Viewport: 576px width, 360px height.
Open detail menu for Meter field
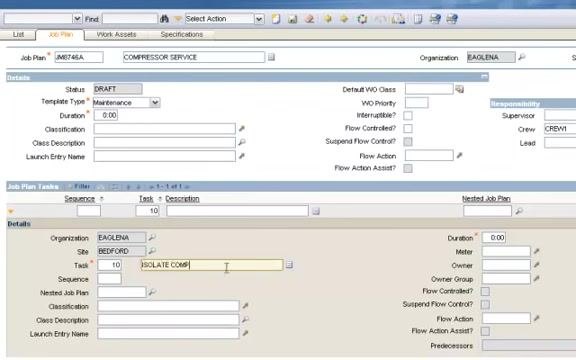536,251
